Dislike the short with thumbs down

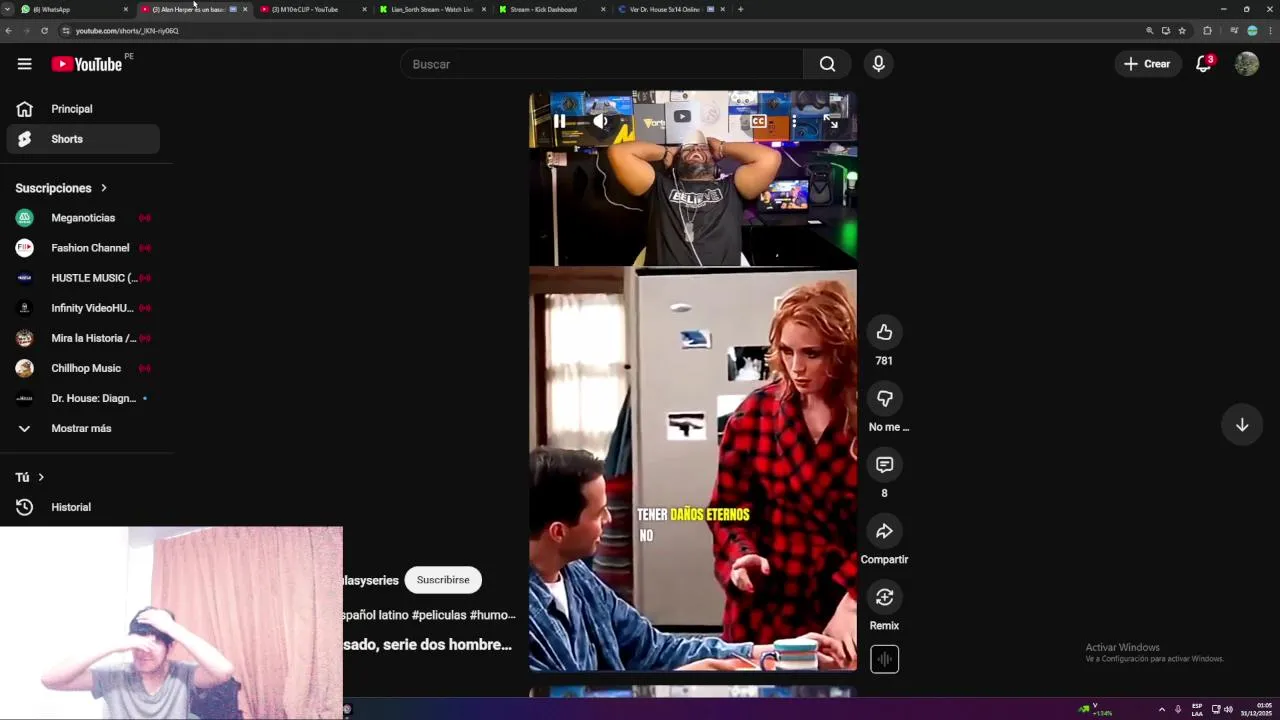point(884,398)
